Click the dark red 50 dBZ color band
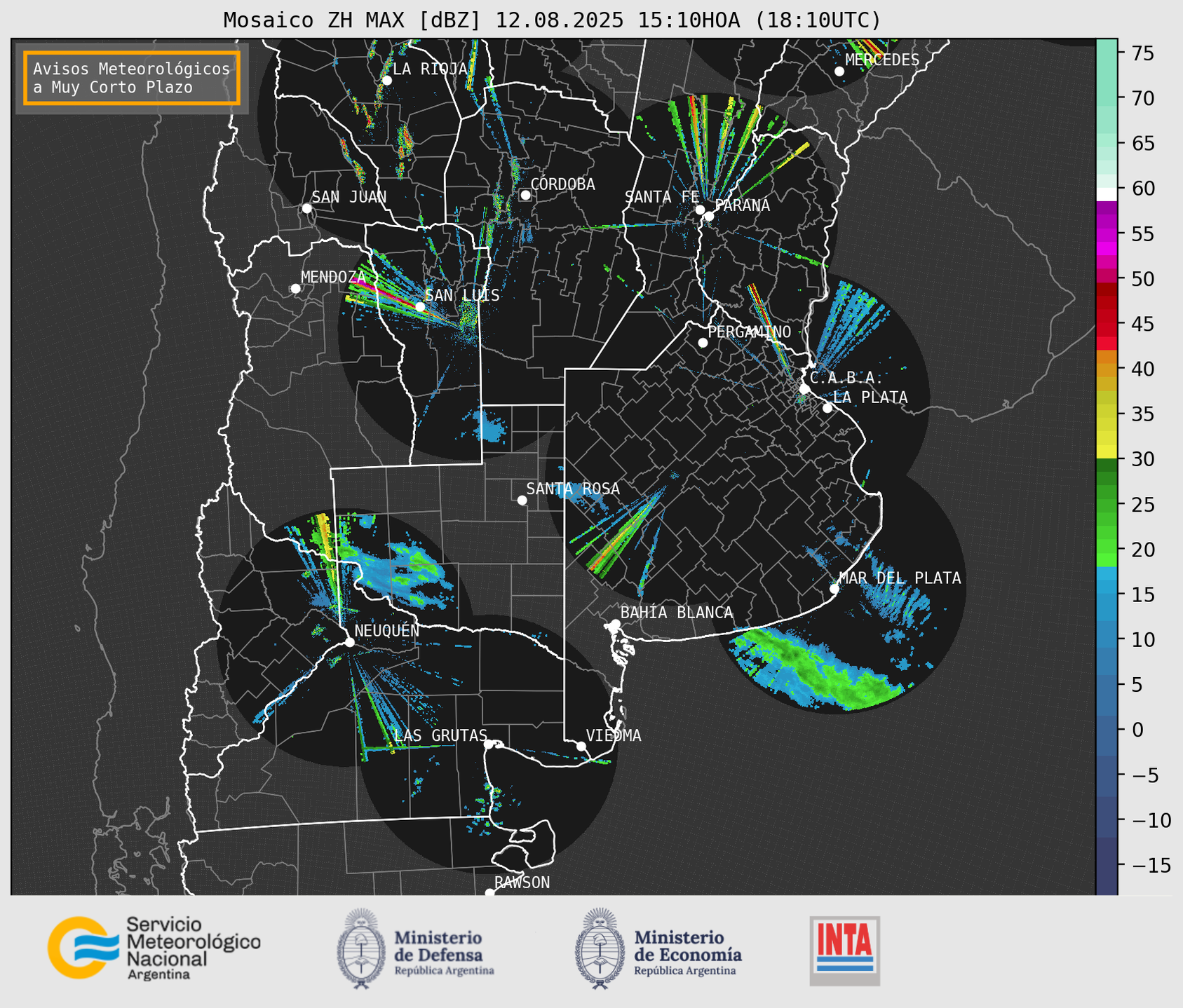The image size is (1183, 1008). tap(1107, 288)
